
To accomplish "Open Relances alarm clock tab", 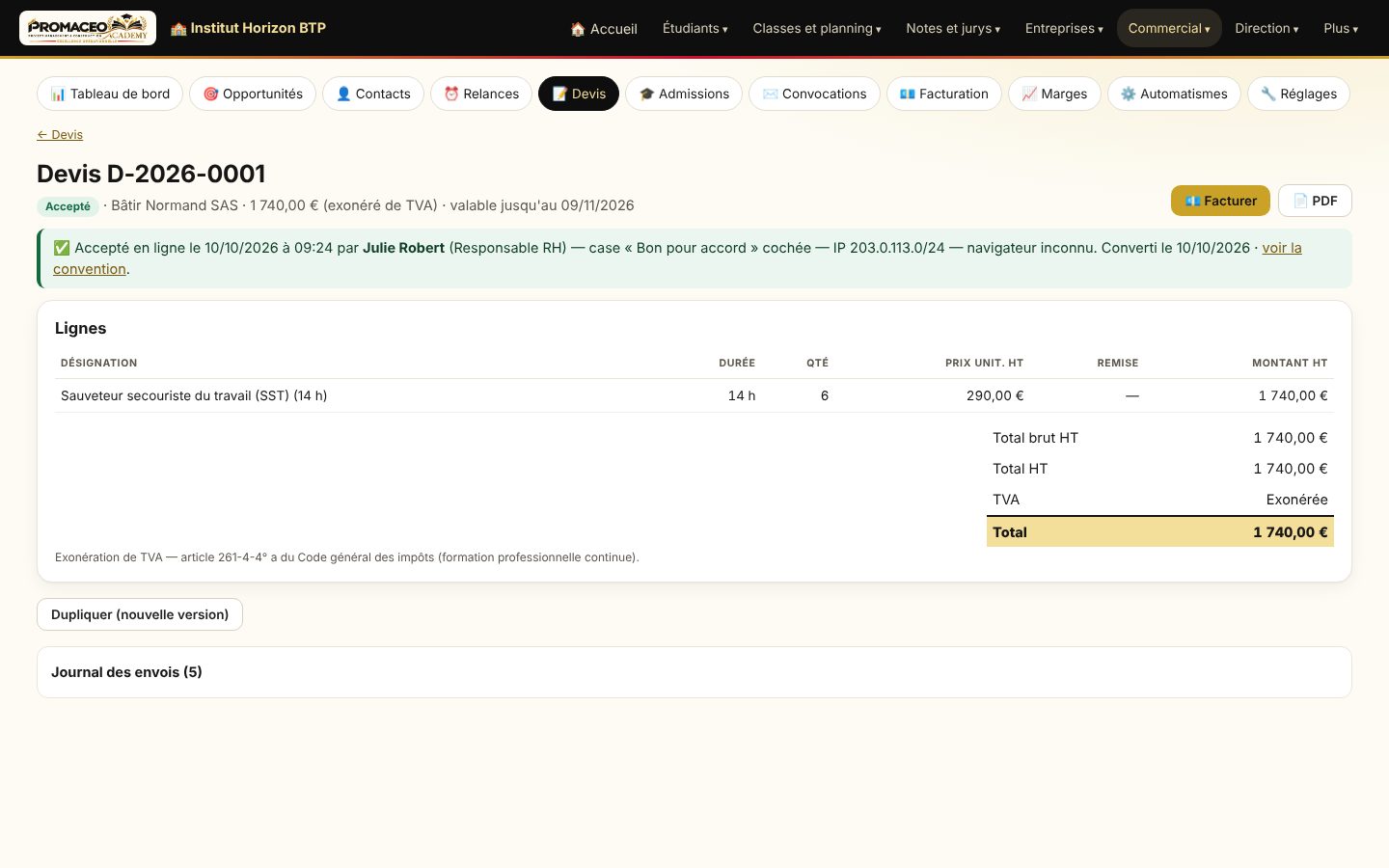I will 481,94.
